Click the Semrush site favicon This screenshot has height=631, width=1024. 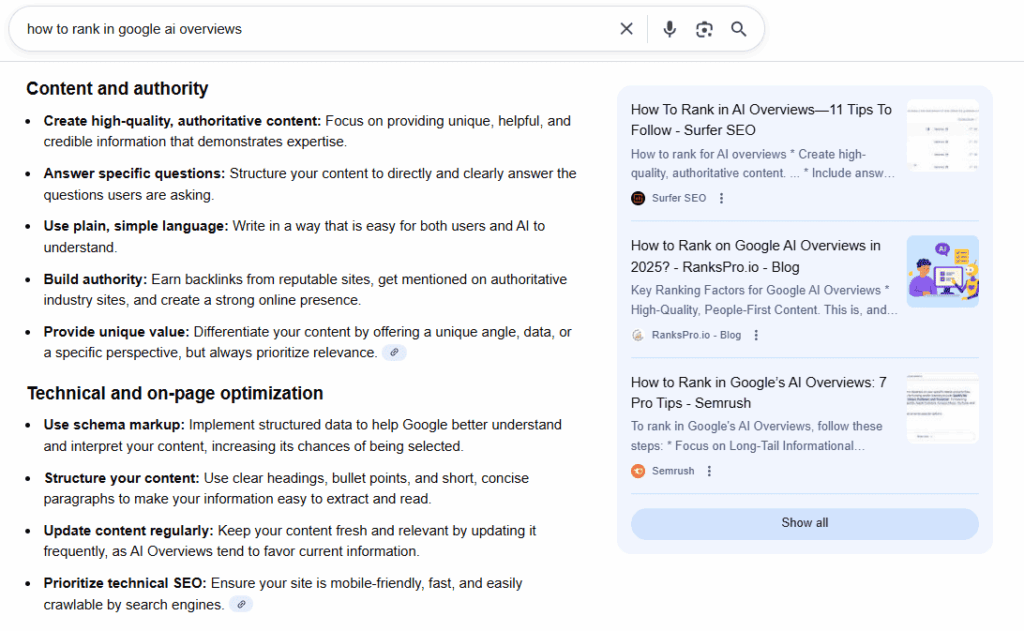click(638, 470)
